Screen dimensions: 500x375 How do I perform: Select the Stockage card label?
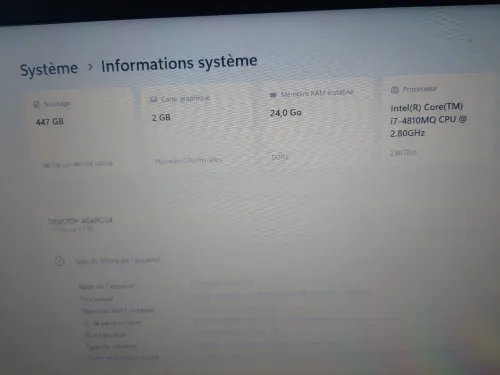tap(57, 104)
